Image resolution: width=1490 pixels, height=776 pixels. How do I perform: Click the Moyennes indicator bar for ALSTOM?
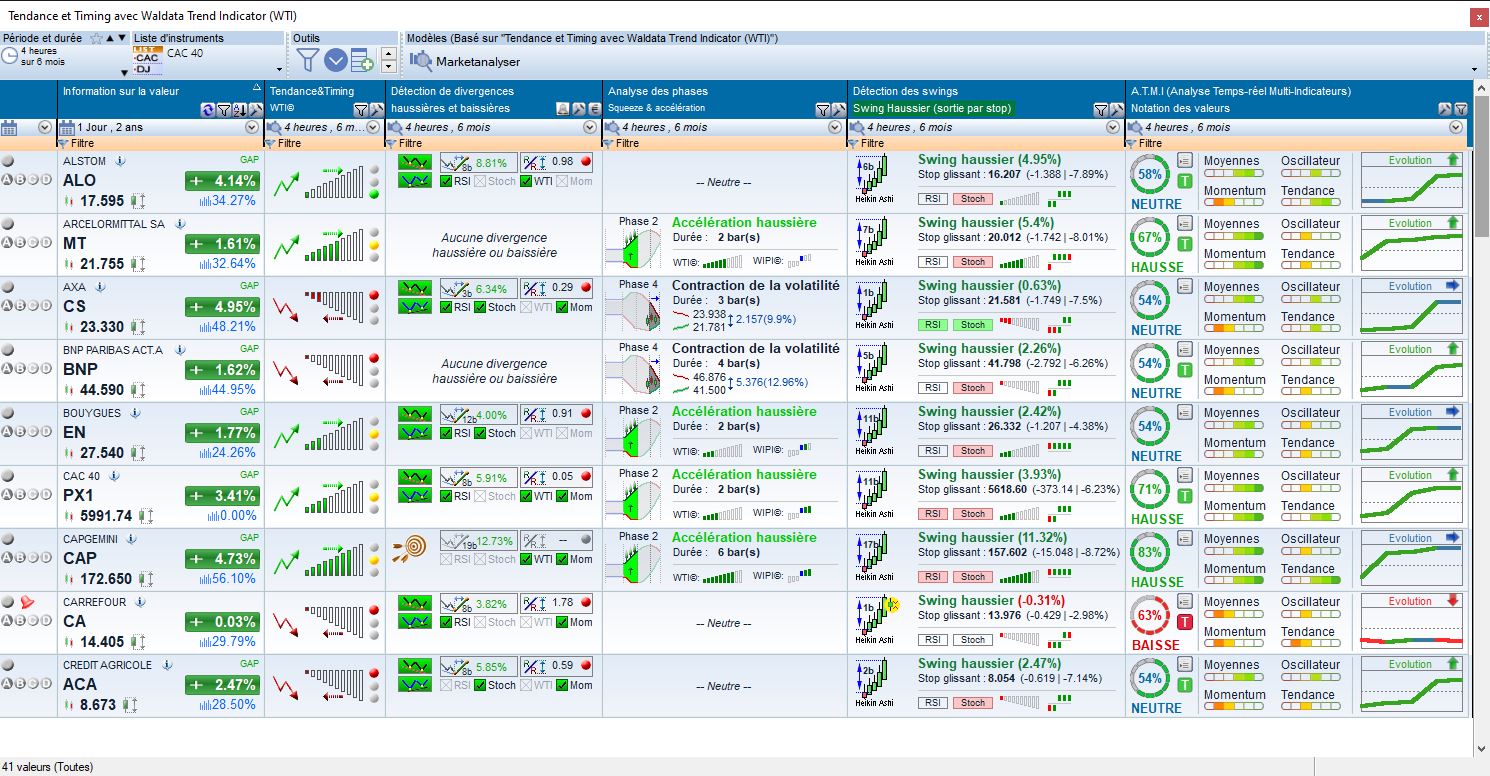pyautogui.click(x=1235, y=175)
